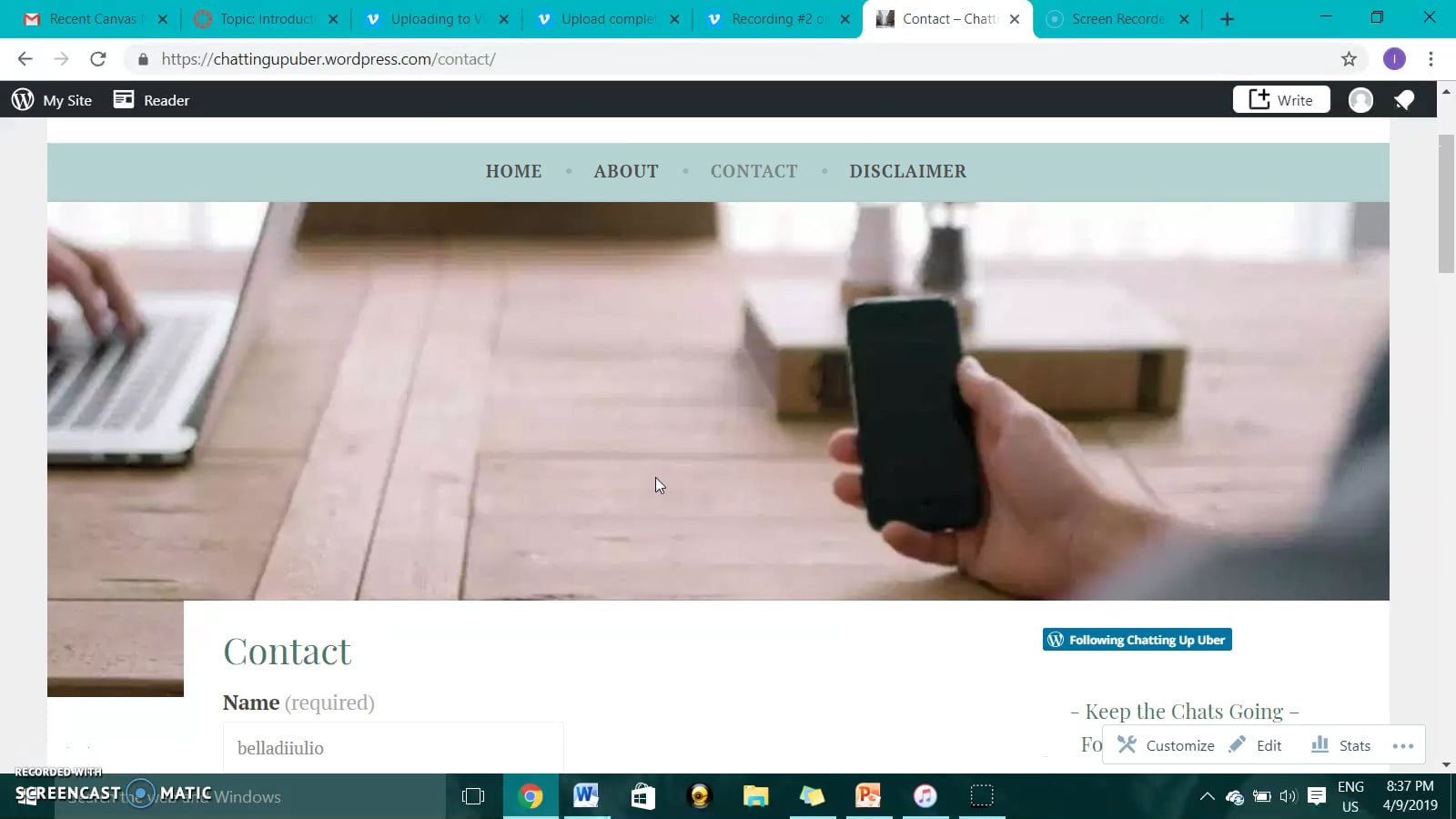Click the address bar URL

coord(329,59)
